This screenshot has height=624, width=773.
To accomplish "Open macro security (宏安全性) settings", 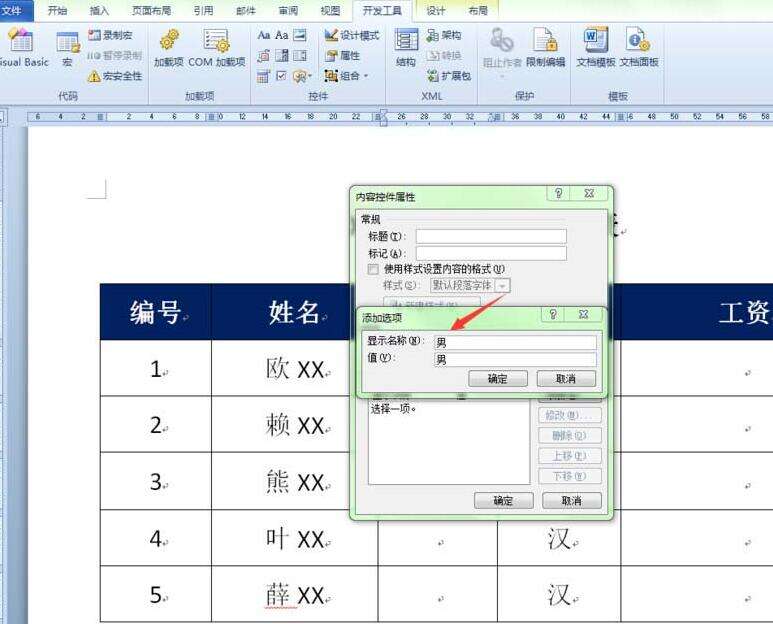I will [115, 76].
